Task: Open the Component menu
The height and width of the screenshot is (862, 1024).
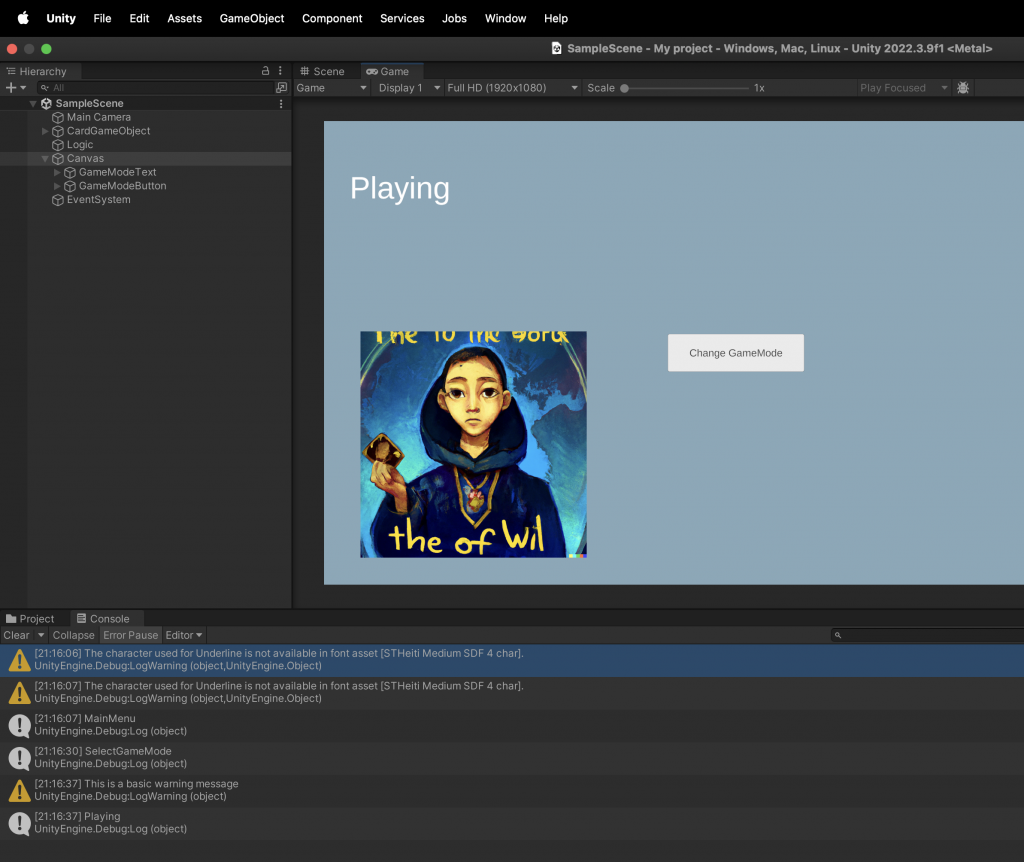Action: [332, 18]
